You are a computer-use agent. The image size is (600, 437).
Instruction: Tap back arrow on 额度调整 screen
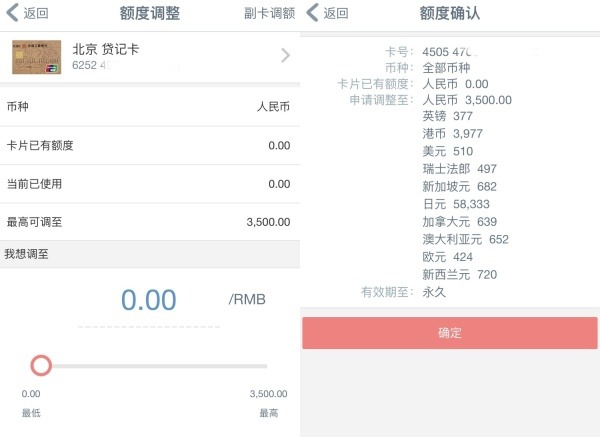13,13
